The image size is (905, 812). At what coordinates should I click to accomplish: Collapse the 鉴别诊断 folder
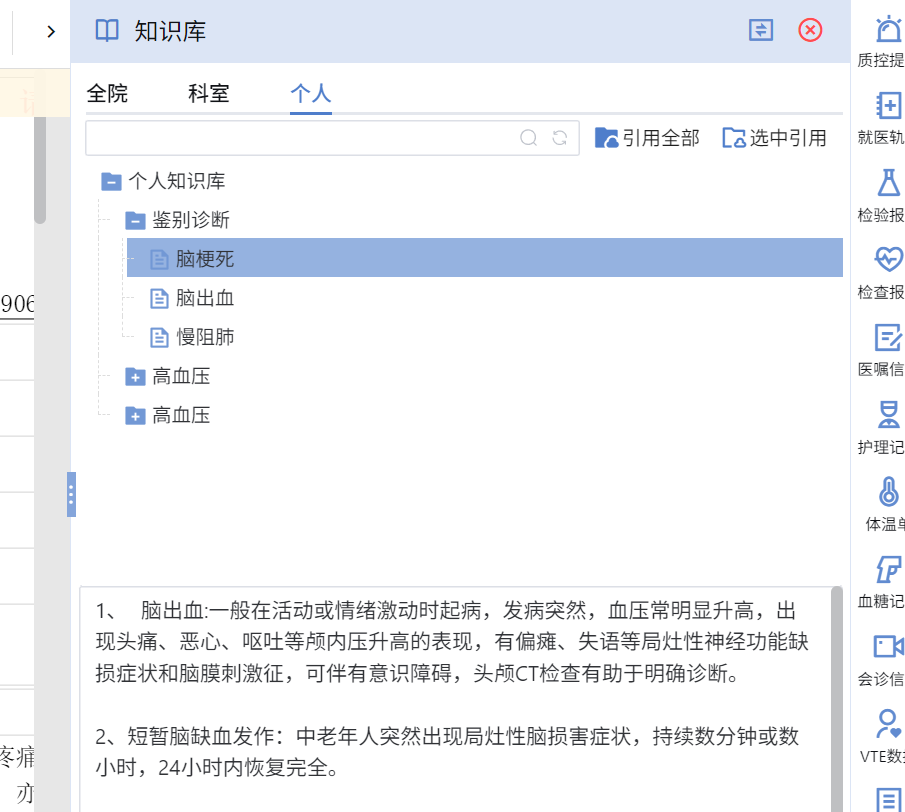click(135, 220)
